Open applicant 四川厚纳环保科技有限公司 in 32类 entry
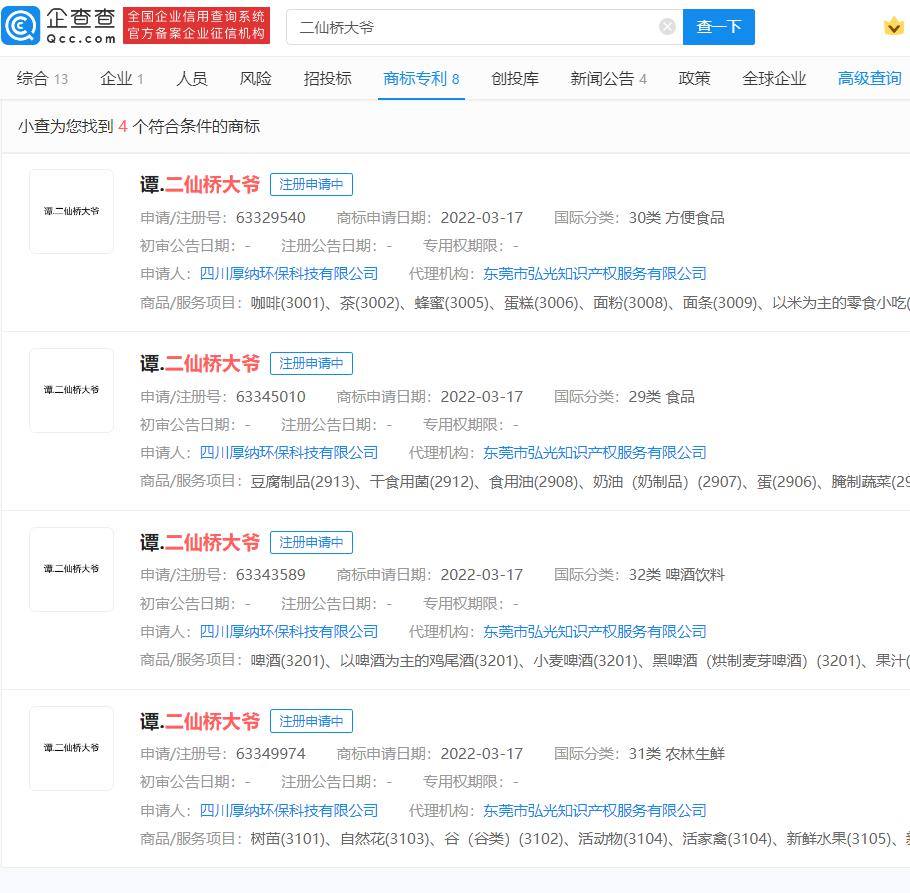Viewport: 910px width, 893px height. [x=288, y=631]
